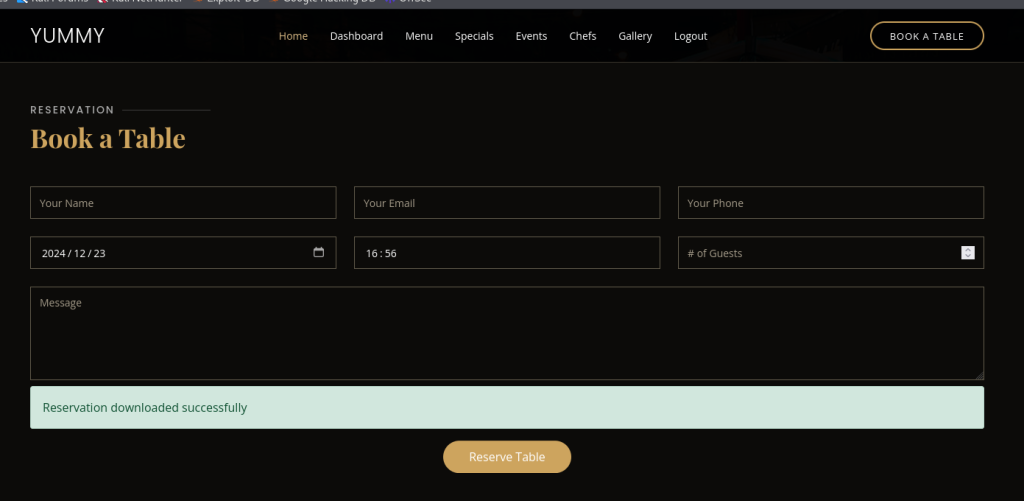Navigate to the Menu section
Image resolution: width=1024 pixels, height=501 pixels.
pyautogui.click(x=419, y=36)
